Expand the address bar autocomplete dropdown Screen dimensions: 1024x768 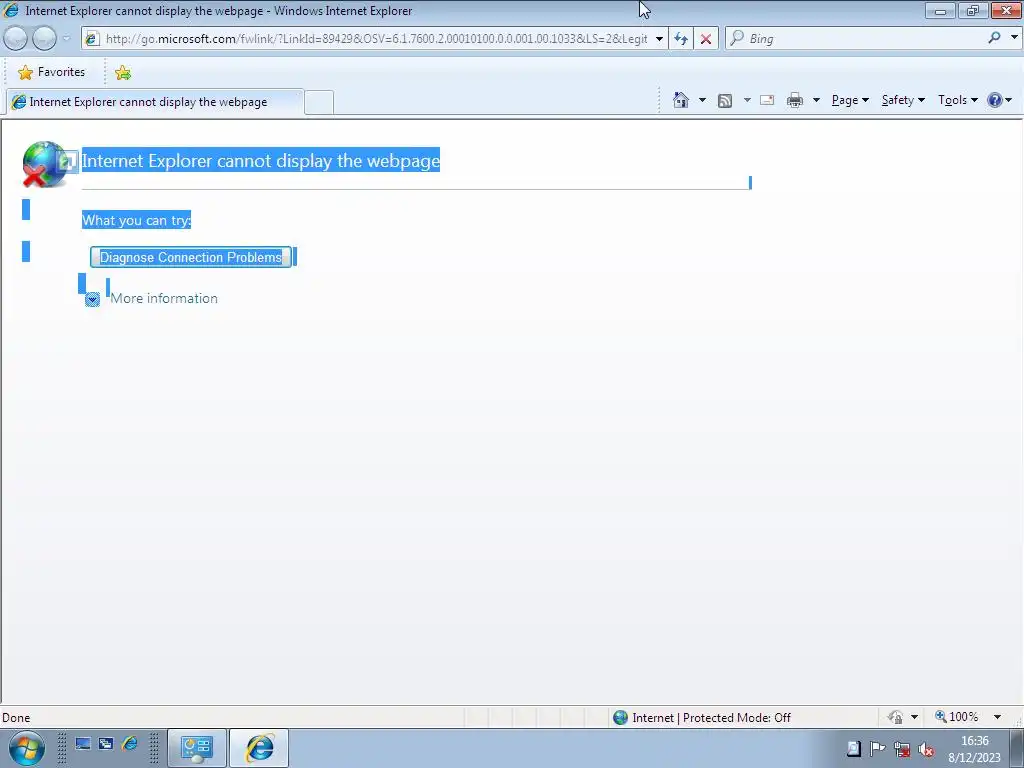tap(660, 39)
